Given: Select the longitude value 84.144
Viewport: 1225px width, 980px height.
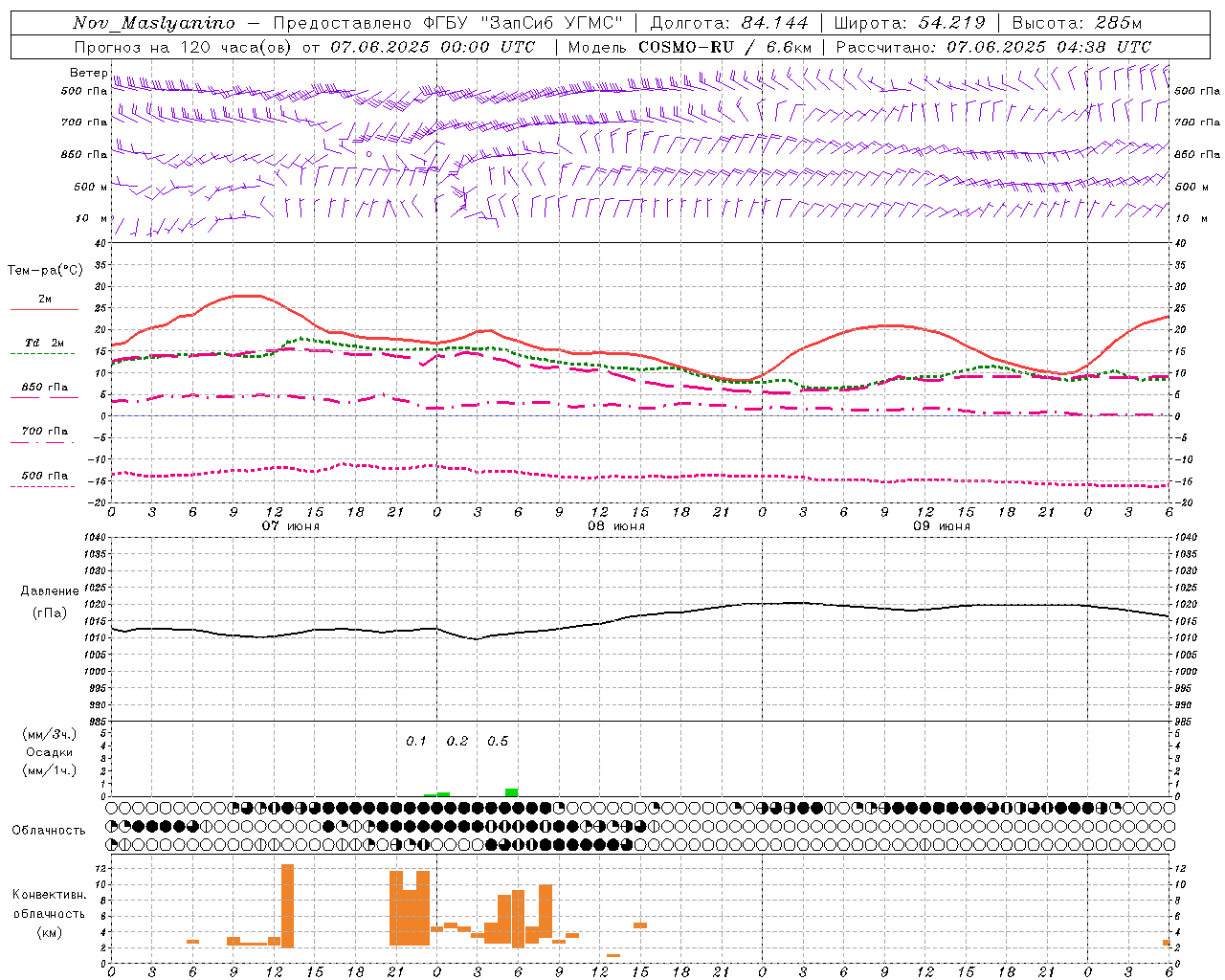Looking at the screenshot, I should point(774,23).
